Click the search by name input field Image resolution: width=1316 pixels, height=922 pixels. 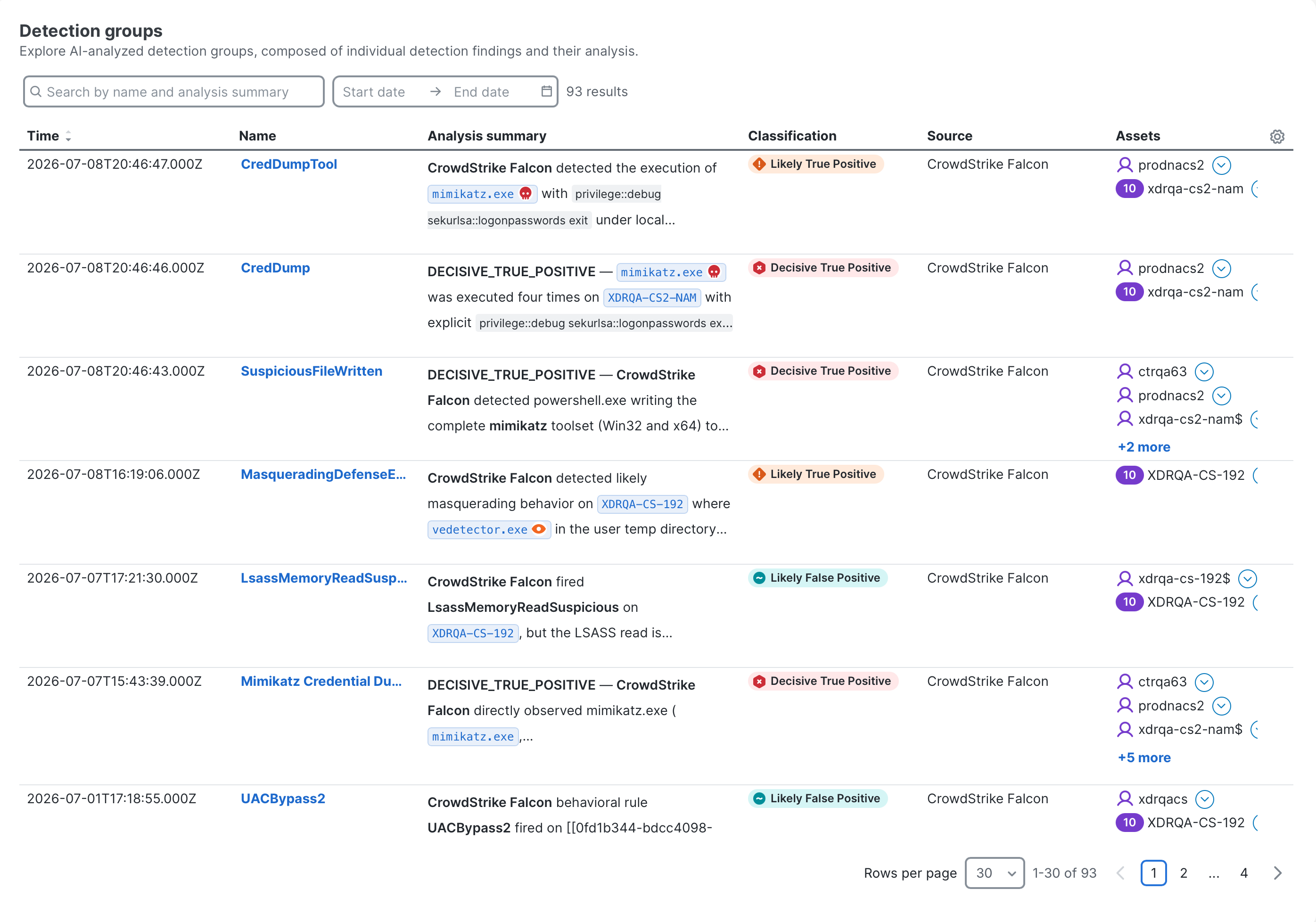173,92
